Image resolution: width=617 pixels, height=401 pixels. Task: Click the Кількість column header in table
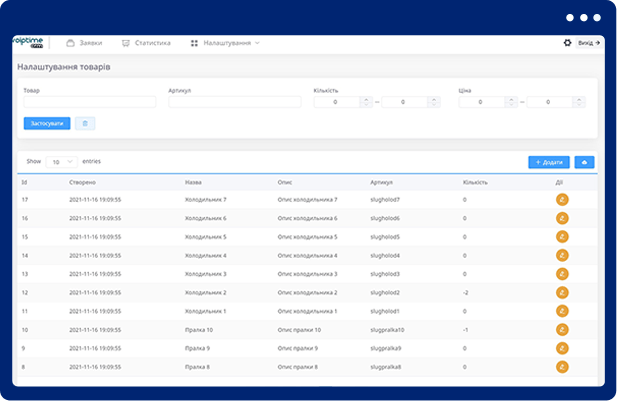[475, 182]
